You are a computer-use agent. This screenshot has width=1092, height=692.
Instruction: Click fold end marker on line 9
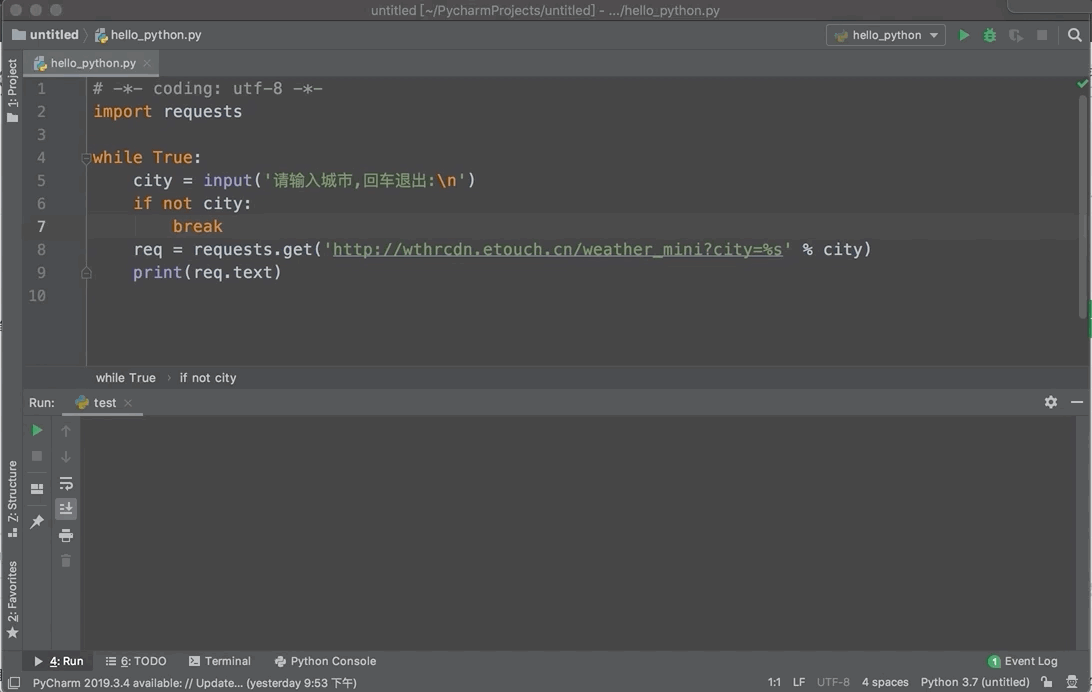[86, 273]
